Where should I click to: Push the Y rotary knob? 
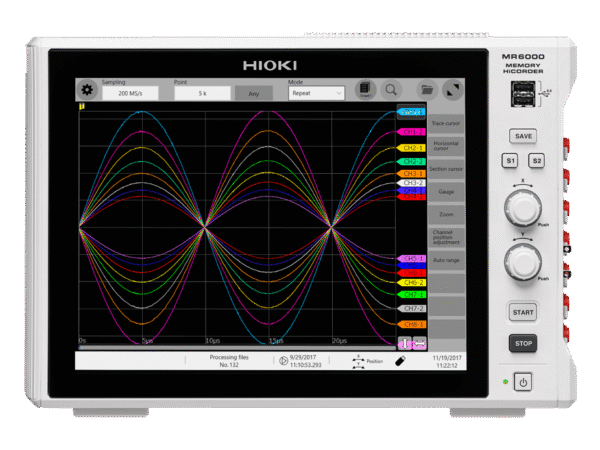[523, 262]
